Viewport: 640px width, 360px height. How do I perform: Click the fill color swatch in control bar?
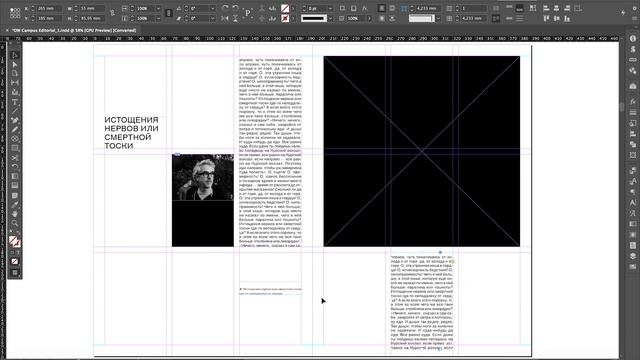coord(285,8)
